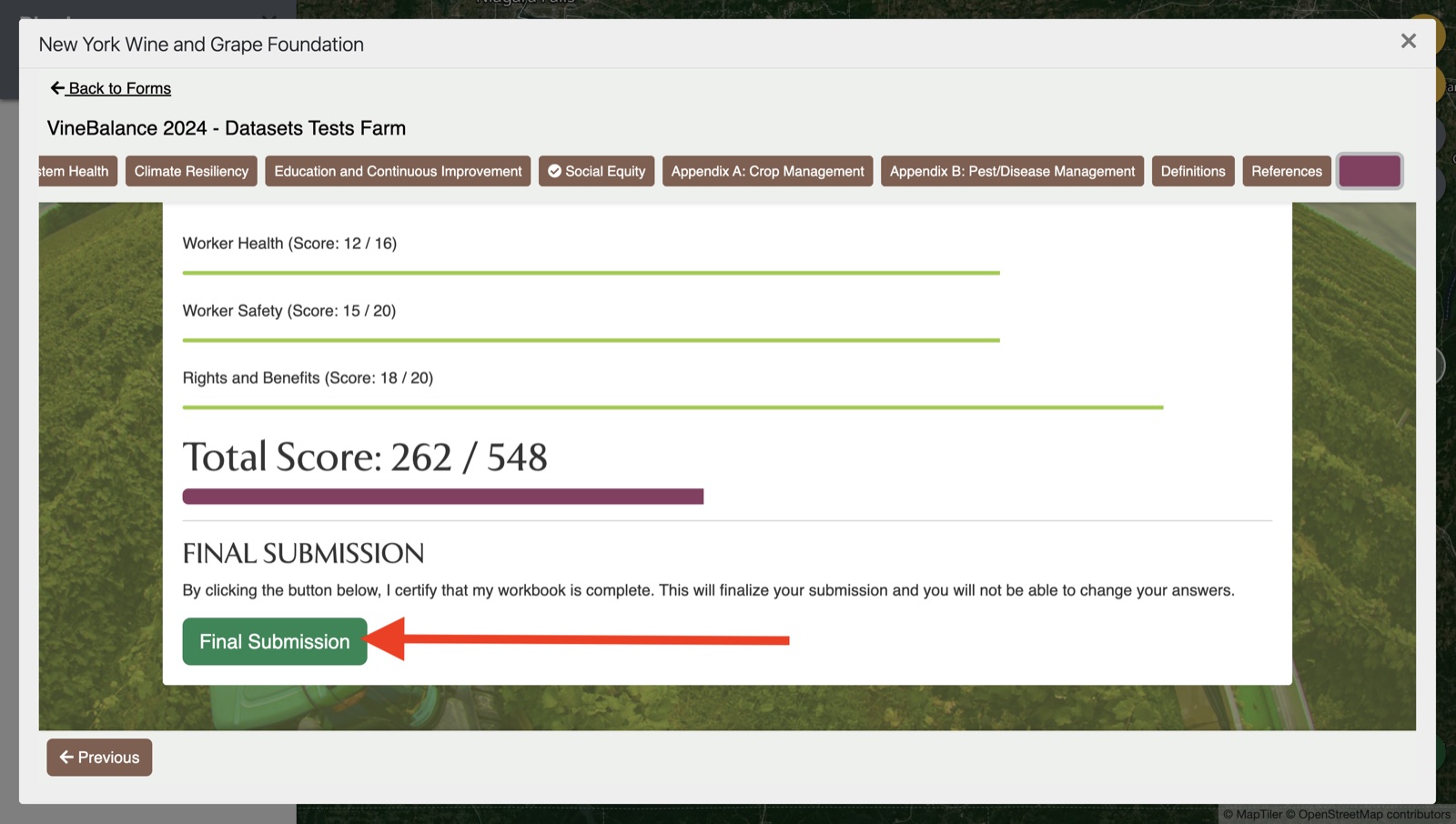Viewport: 1456px width, 824px height.
Task: Click the Total Score 262 / 548 heading
Action: [365, 457]
